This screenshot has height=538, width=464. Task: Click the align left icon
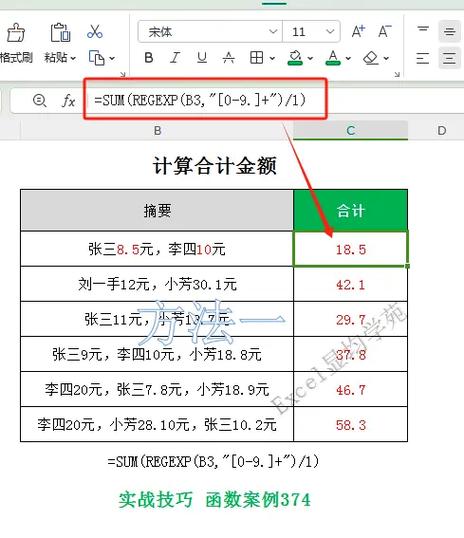[x=423, y=58]
